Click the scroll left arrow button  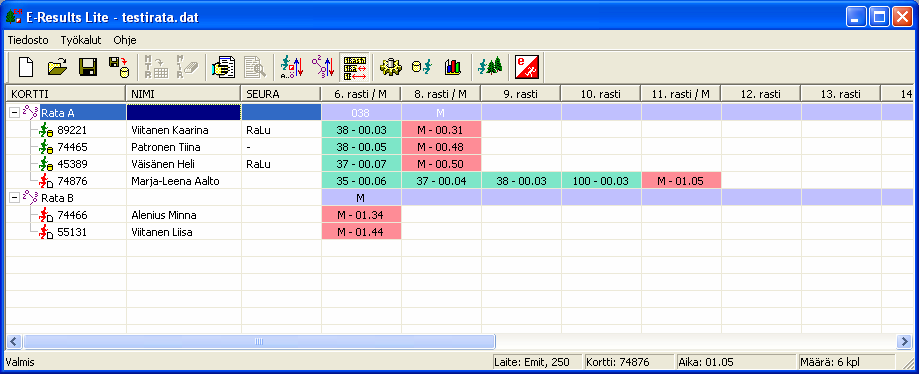point(14,341)
